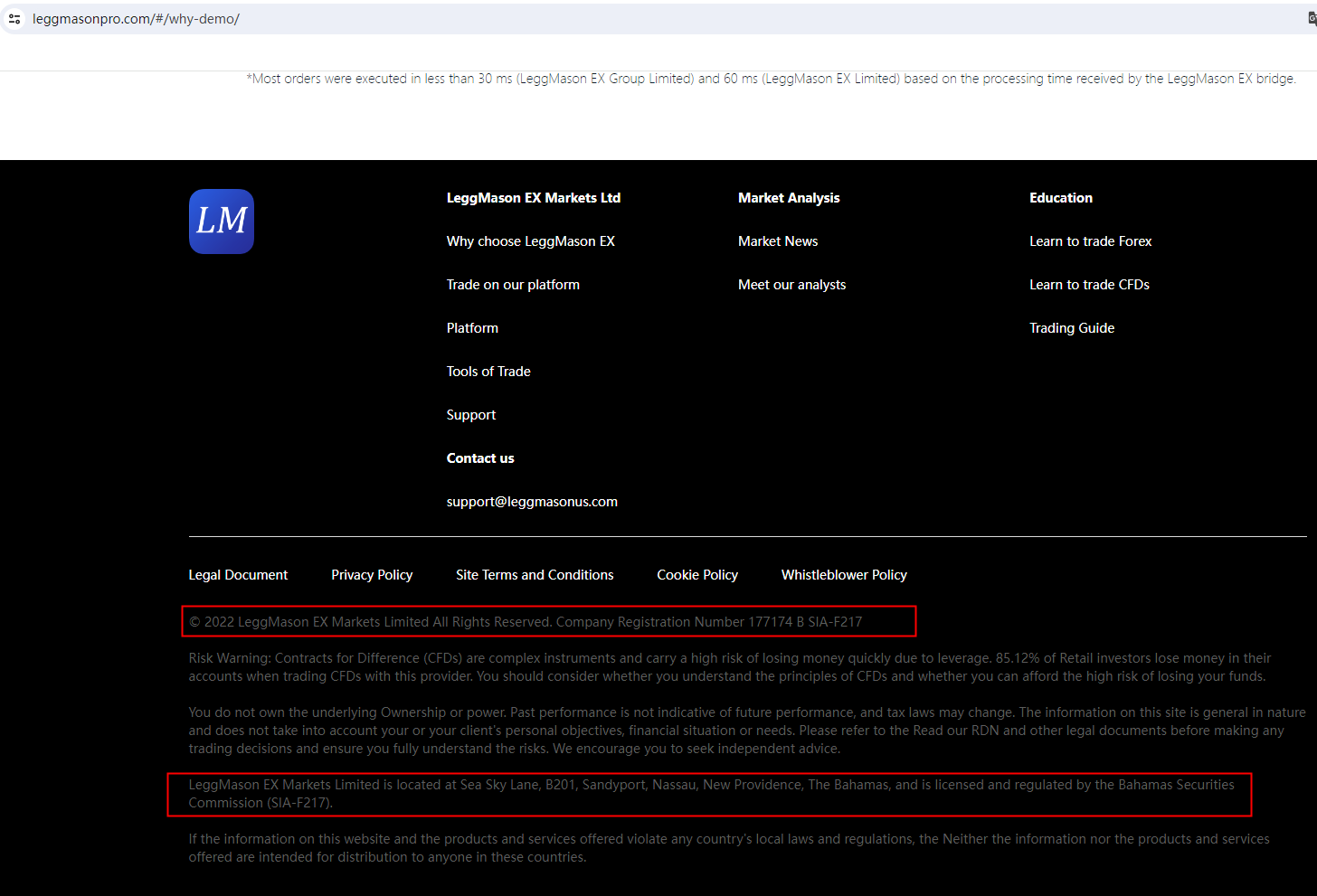Open Site Terms and Conditions
Viewport: 1317px width, 896px height.
point(535,575)
